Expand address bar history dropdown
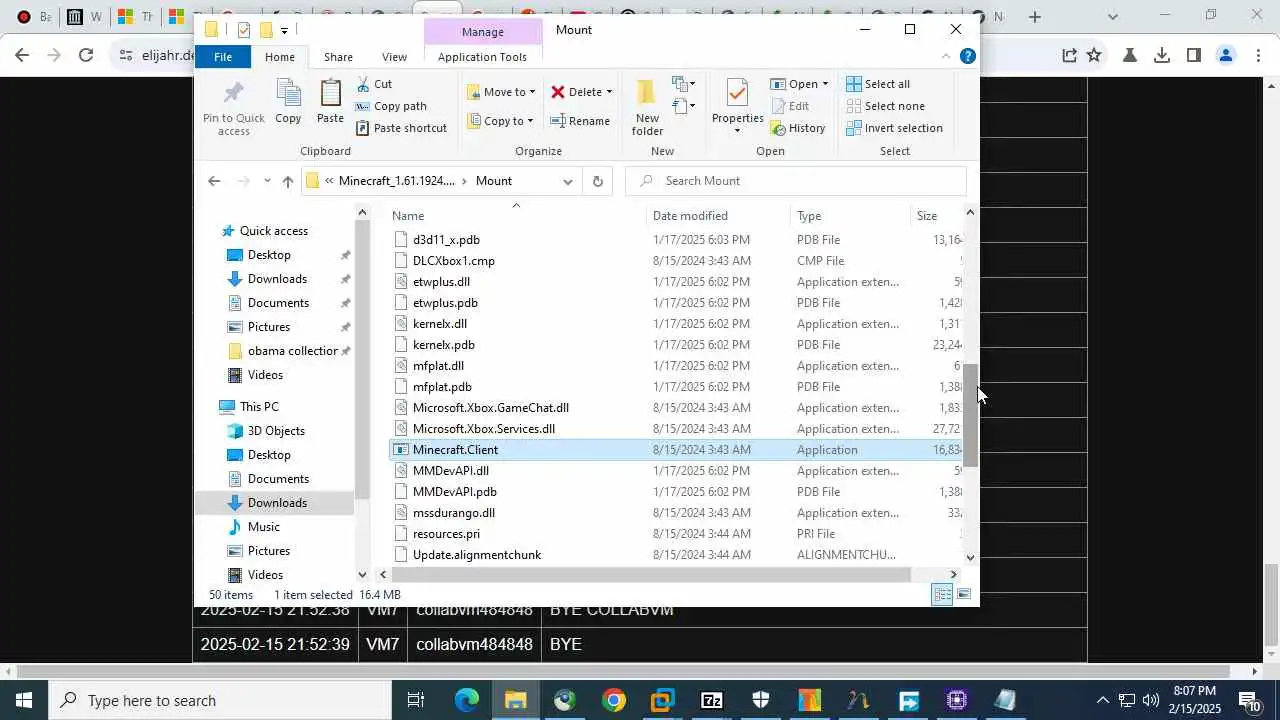 pyautogui.click(x=567, y=181)
